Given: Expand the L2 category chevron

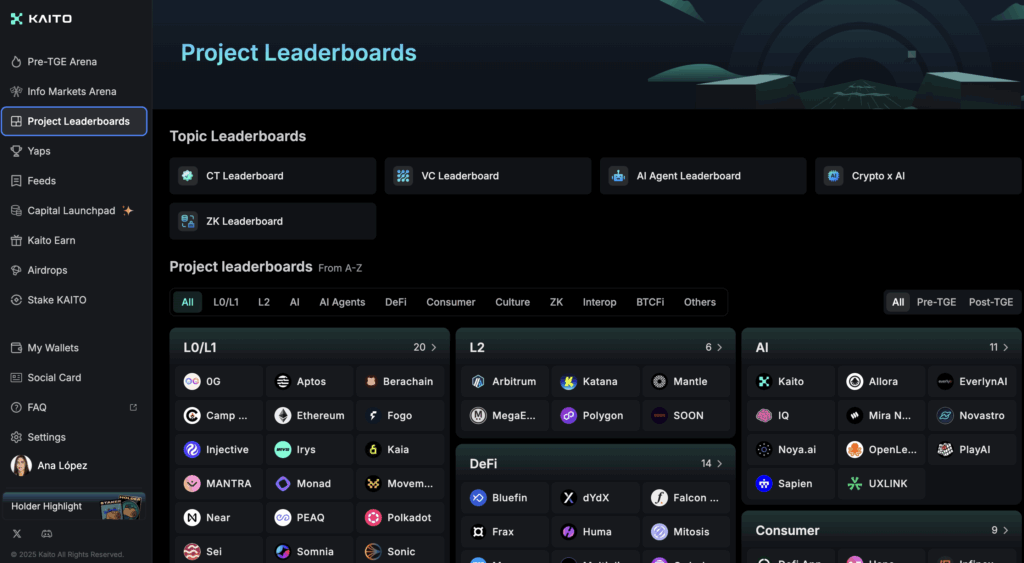Looking at the screenshot, I should 720,348.
